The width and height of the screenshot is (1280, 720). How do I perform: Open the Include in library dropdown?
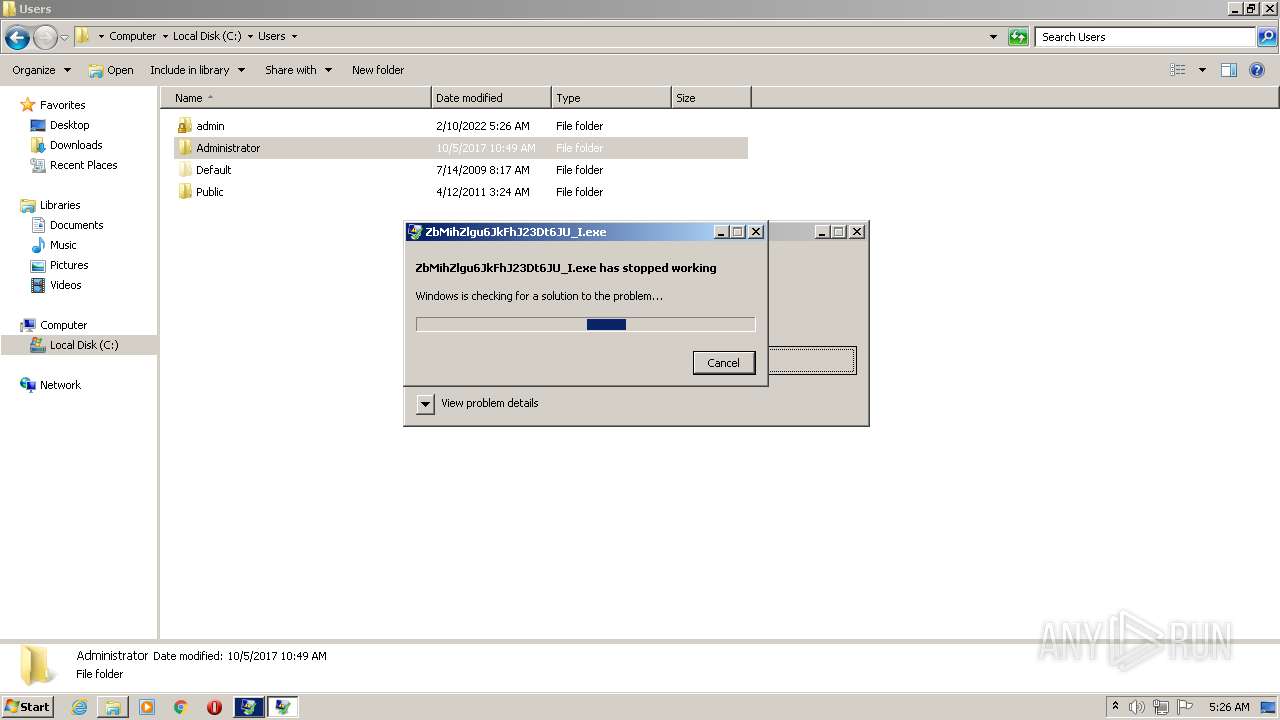197,70
